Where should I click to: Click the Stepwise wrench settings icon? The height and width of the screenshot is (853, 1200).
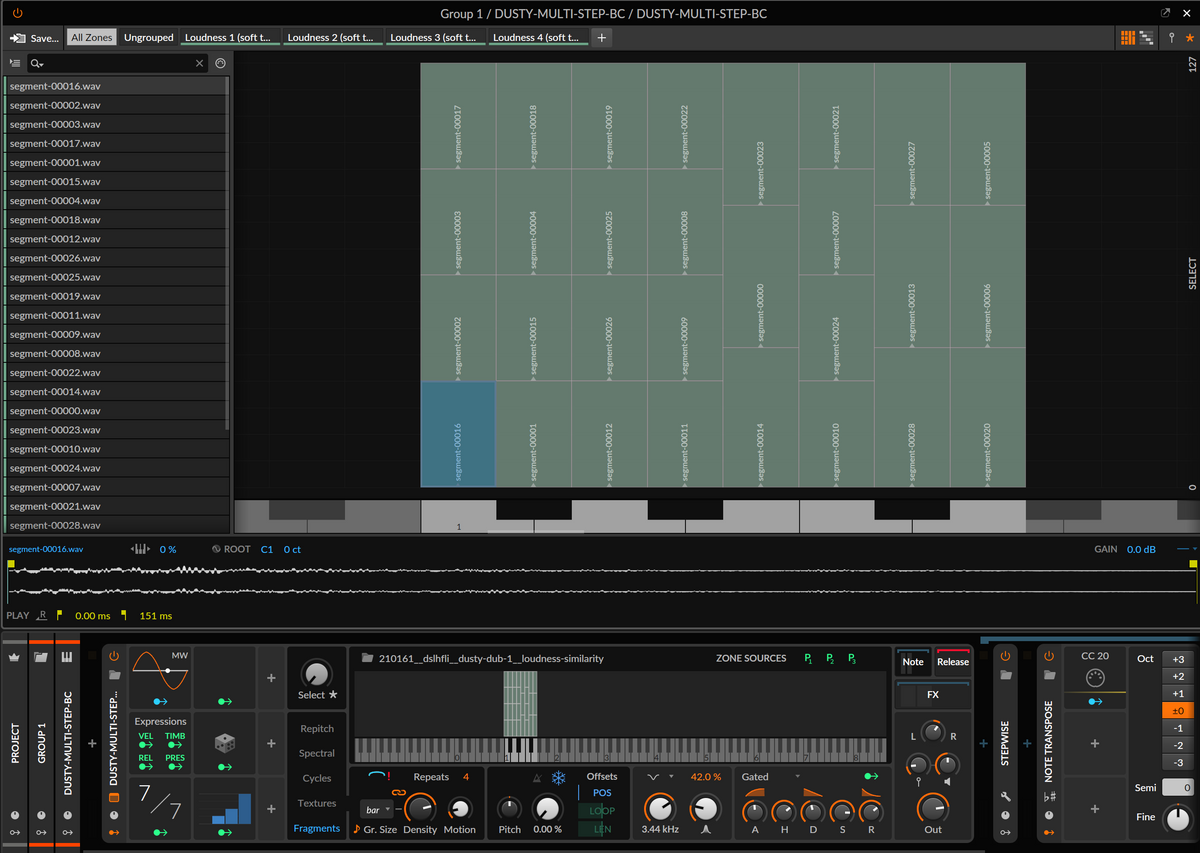coord(1006,797)
